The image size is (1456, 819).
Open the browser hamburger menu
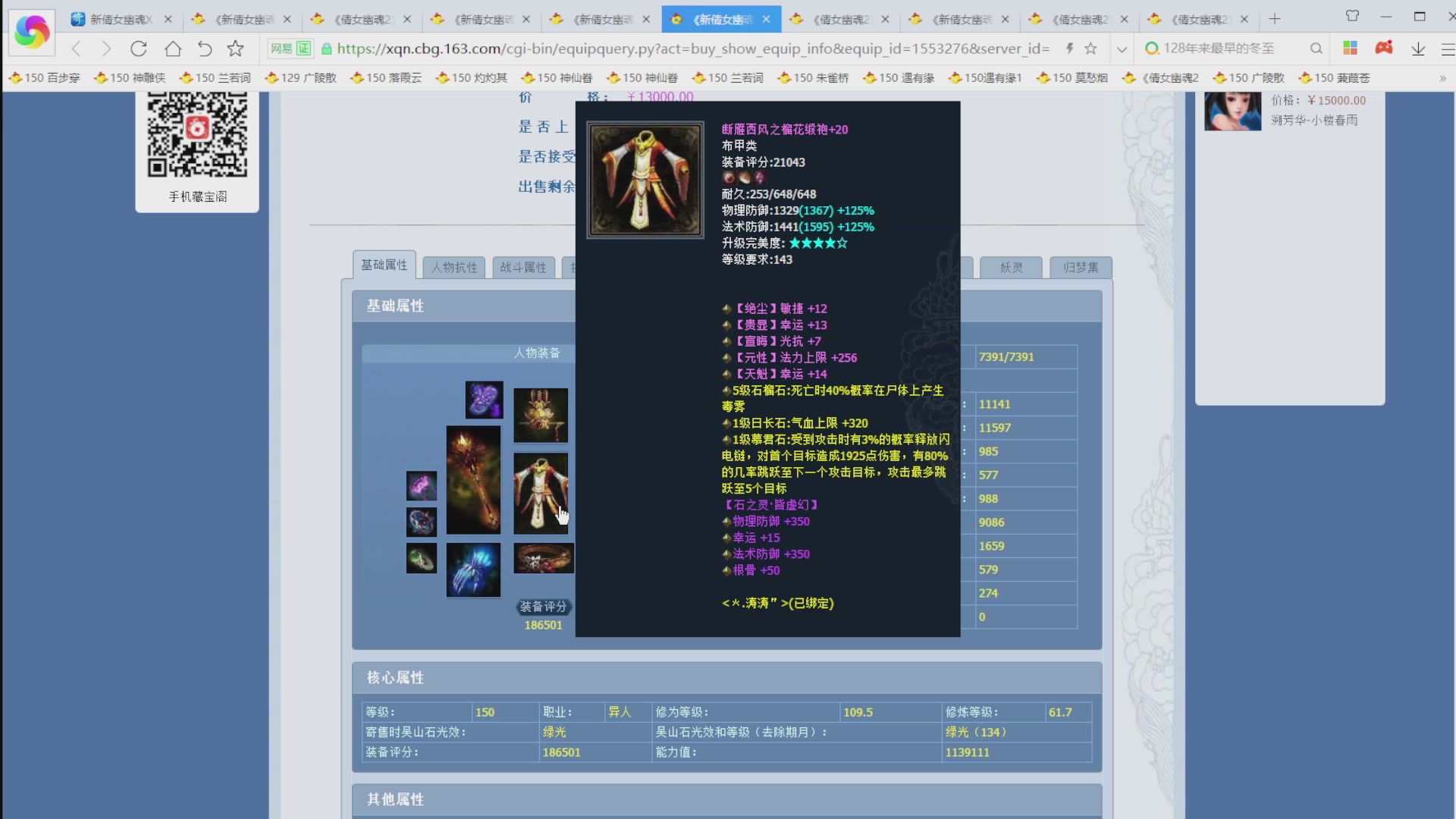click(x=1448, y=49)
